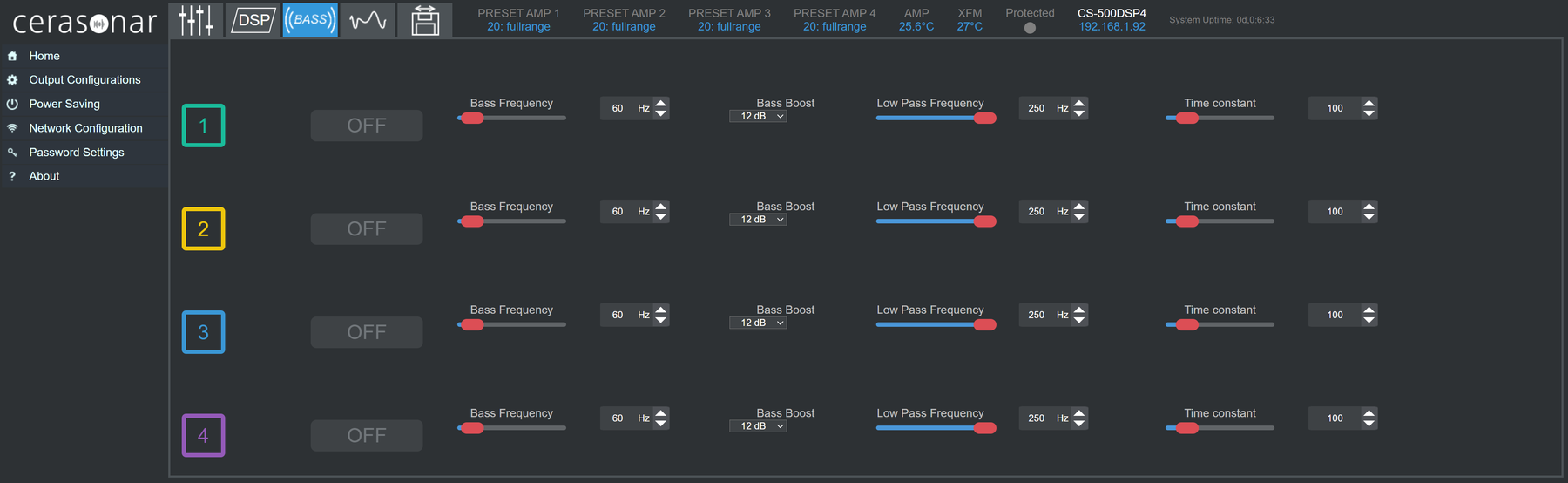Toggle channel 4 bass OFF switch
Image resolution: width=1568 pixels, height=483 pixels.
pyautogui.click(x=367, y=435)
